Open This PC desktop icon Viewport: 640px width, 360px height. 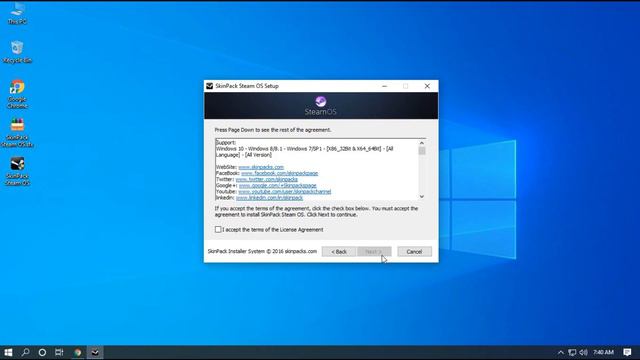pyautogui.click(x=17, y=13)
